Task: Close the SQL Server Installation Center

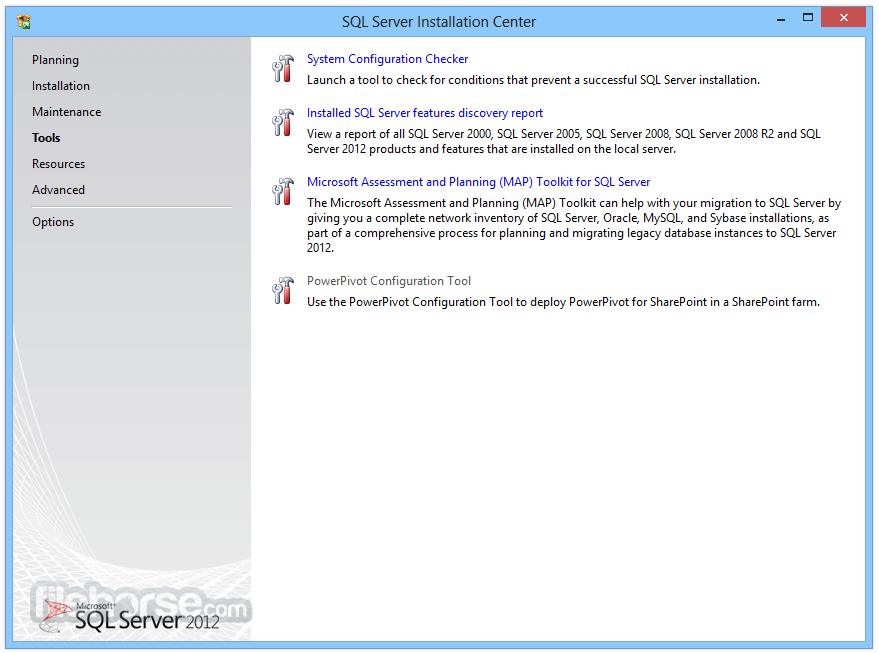Action: [x=844, y=17]
